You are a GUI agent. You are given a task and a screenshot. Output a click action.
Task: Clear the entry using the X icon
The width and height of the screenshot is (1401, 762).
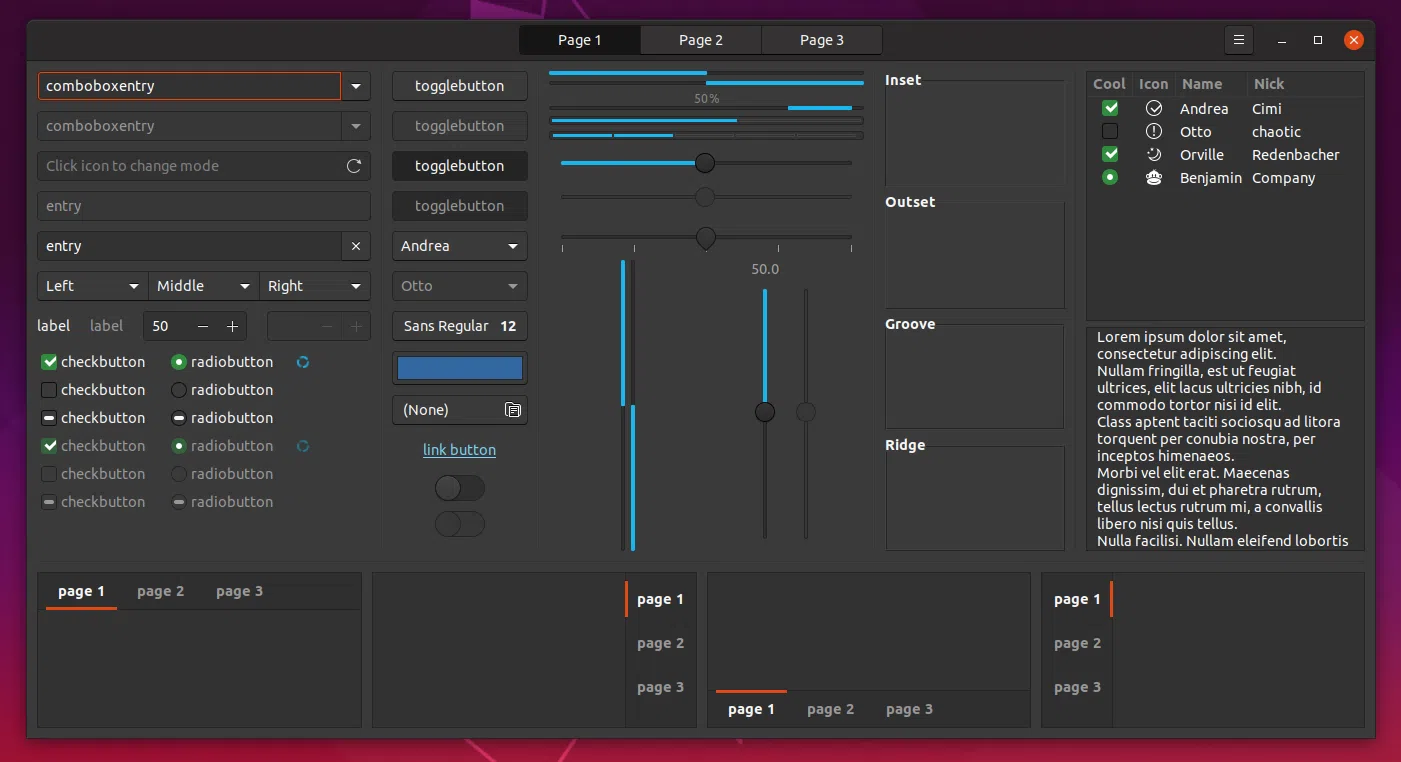(356, 246)
